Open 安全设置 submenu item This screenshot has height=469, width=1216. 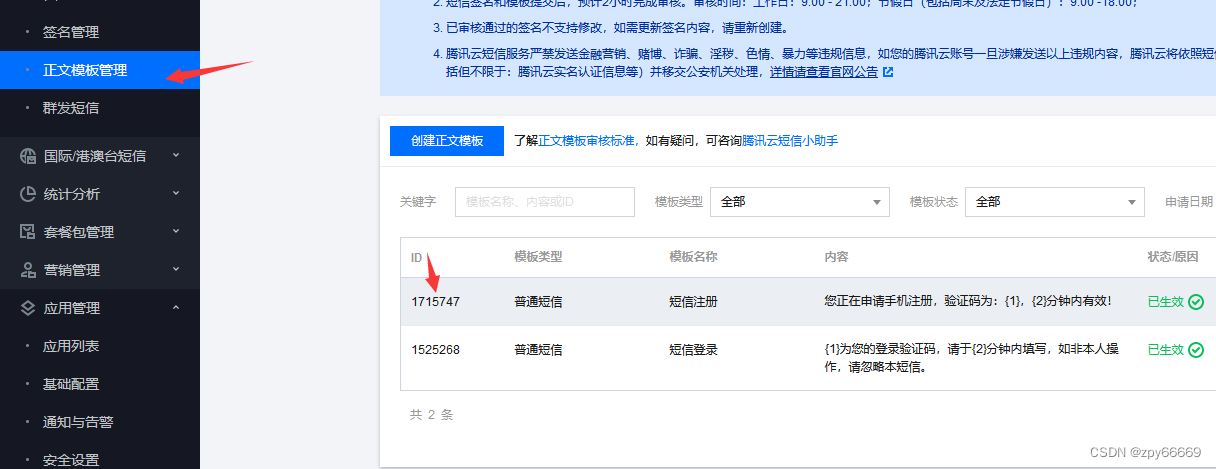(70, 460)
